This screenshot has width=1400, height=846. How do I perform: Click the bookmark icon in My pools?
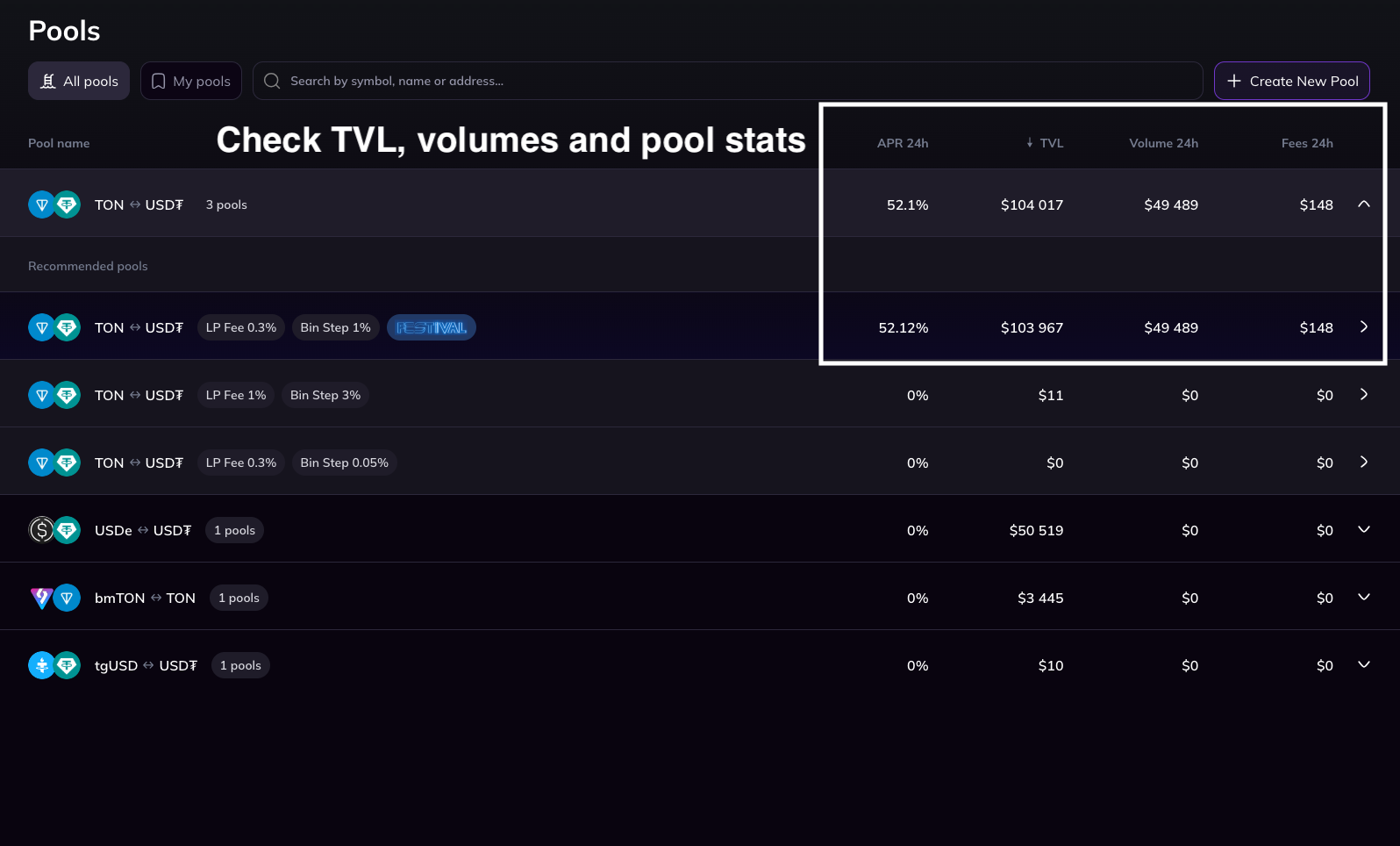(159, 81)
